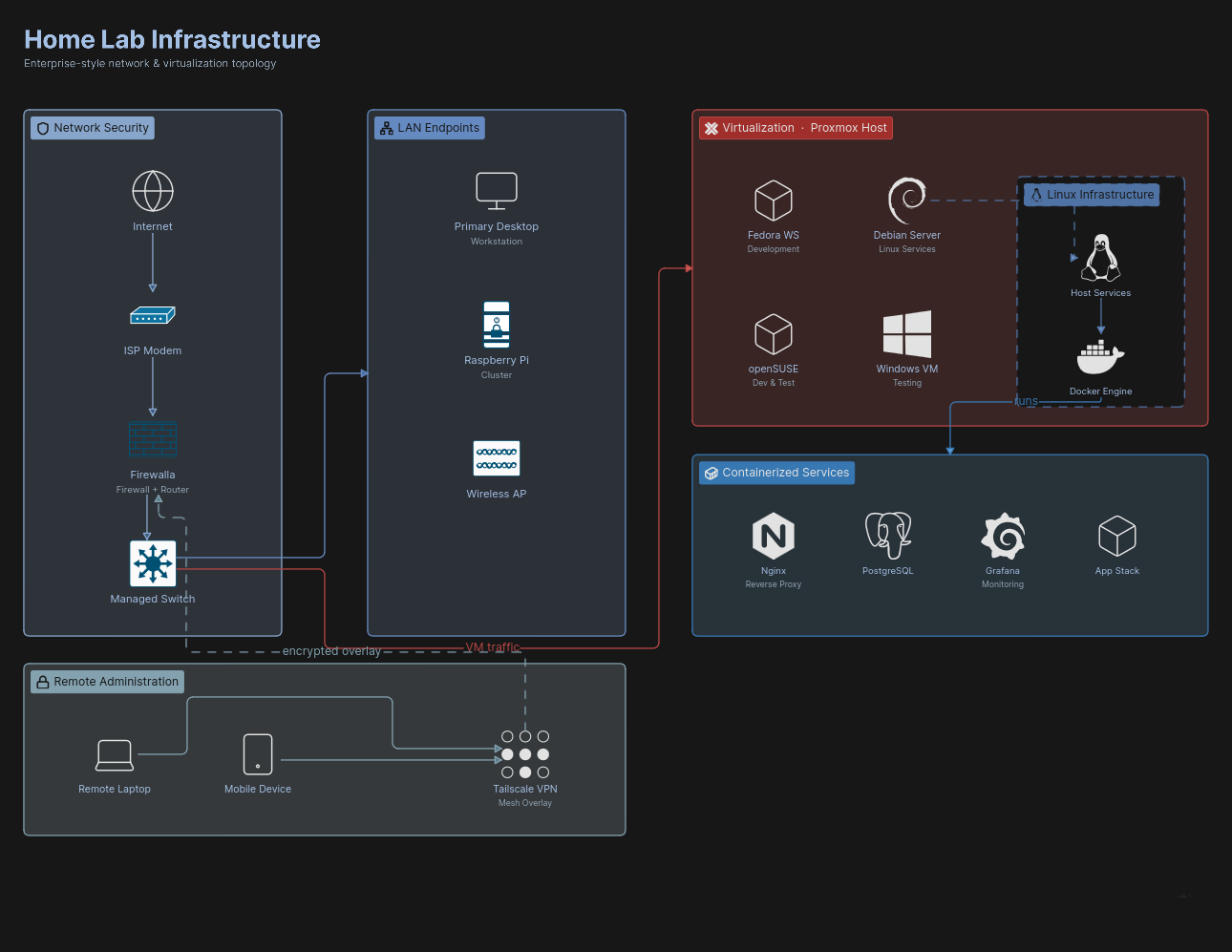This screenshot has width=1232, height=952.
Task: Select the "Remote Administration" label text
Action: (117, 682)
